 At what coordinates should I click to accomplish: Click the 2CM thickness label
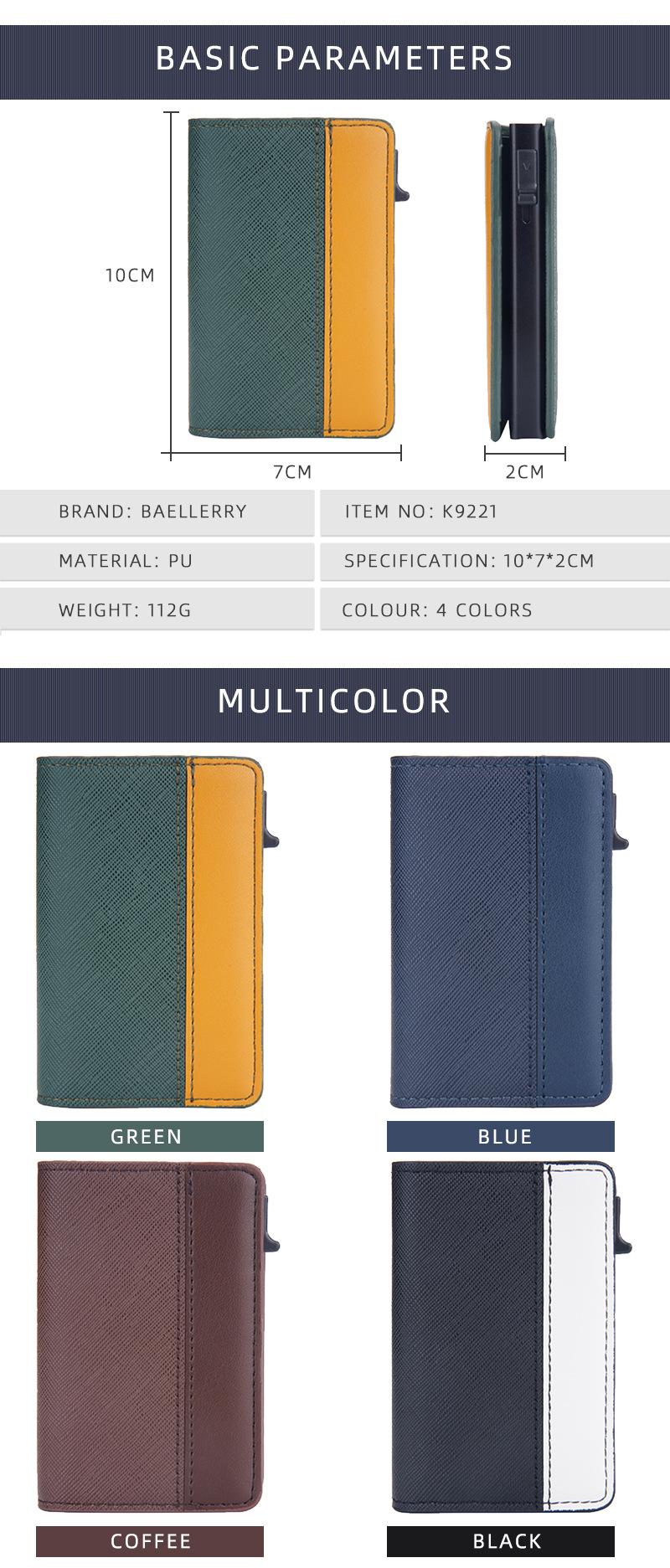click(525, 472)
